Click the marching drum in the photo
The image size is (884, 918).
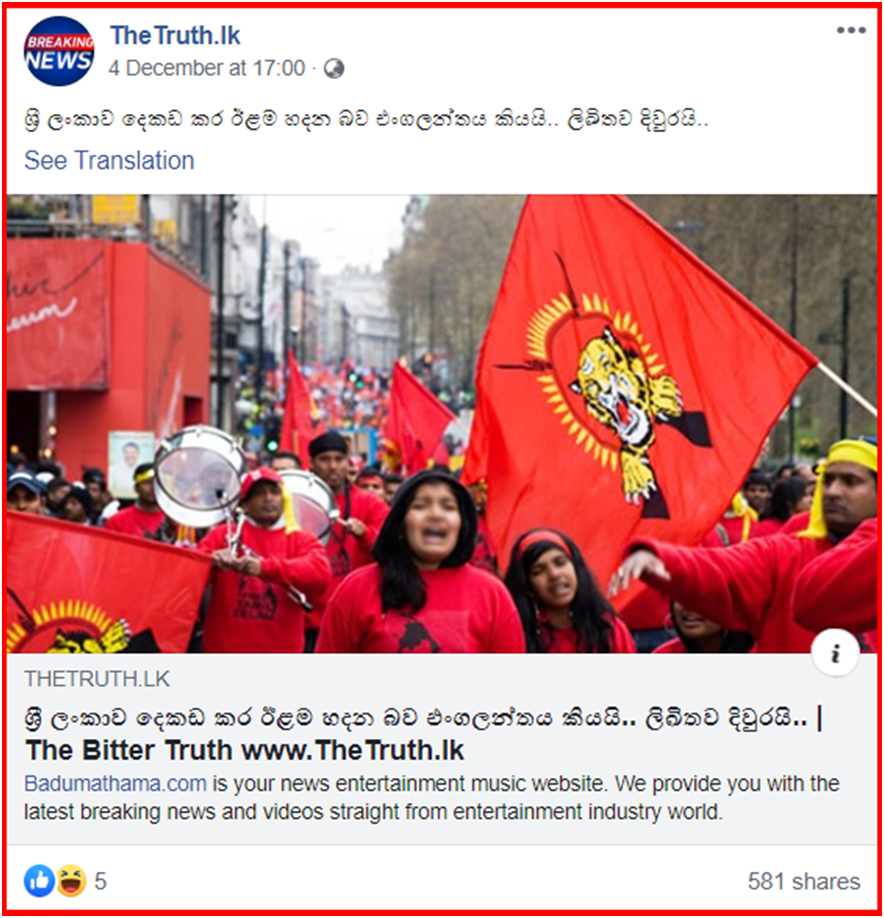coord(199,476)
